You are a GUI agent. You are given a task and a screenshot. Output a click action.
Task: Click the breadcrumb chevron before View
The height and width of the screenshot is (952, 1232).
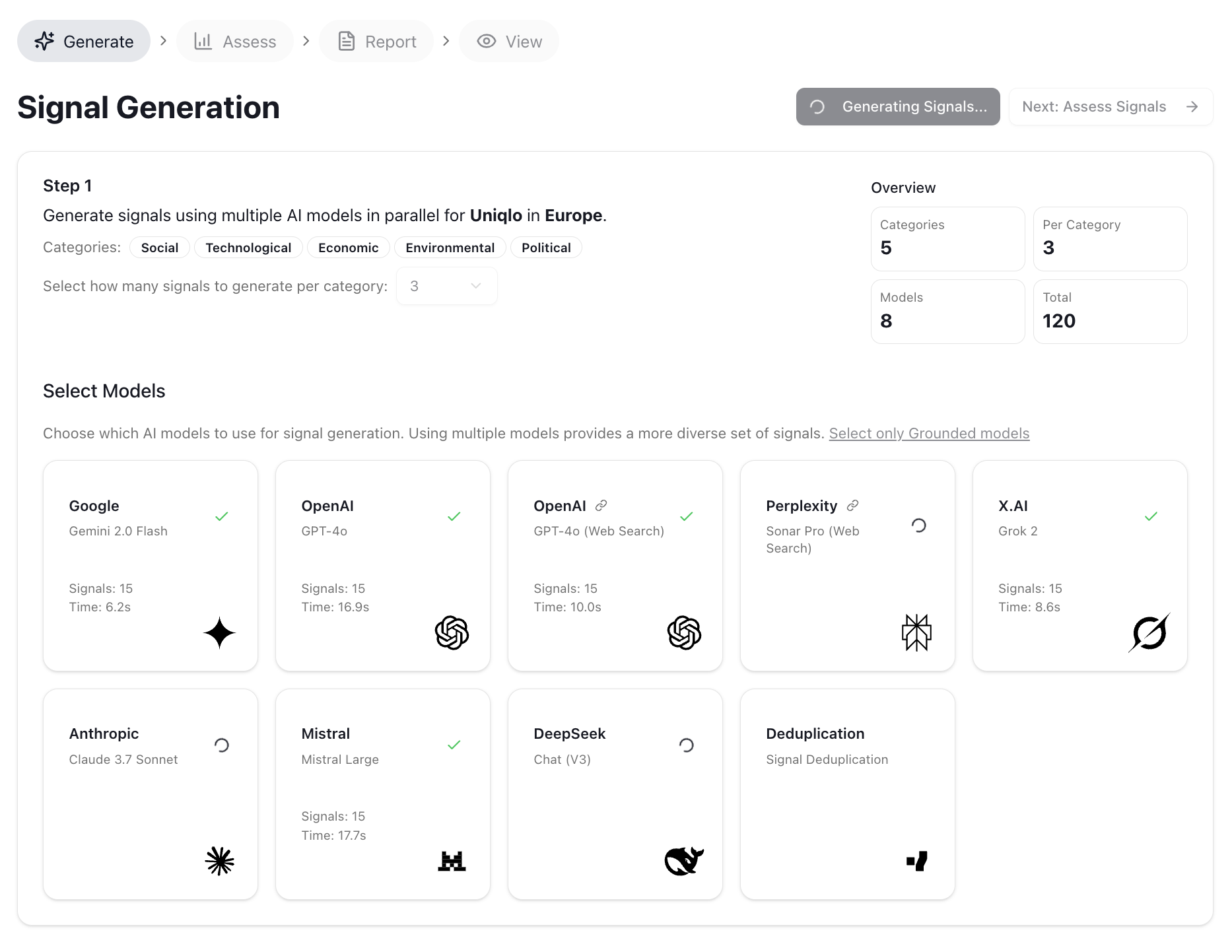[x=446, y=41]
